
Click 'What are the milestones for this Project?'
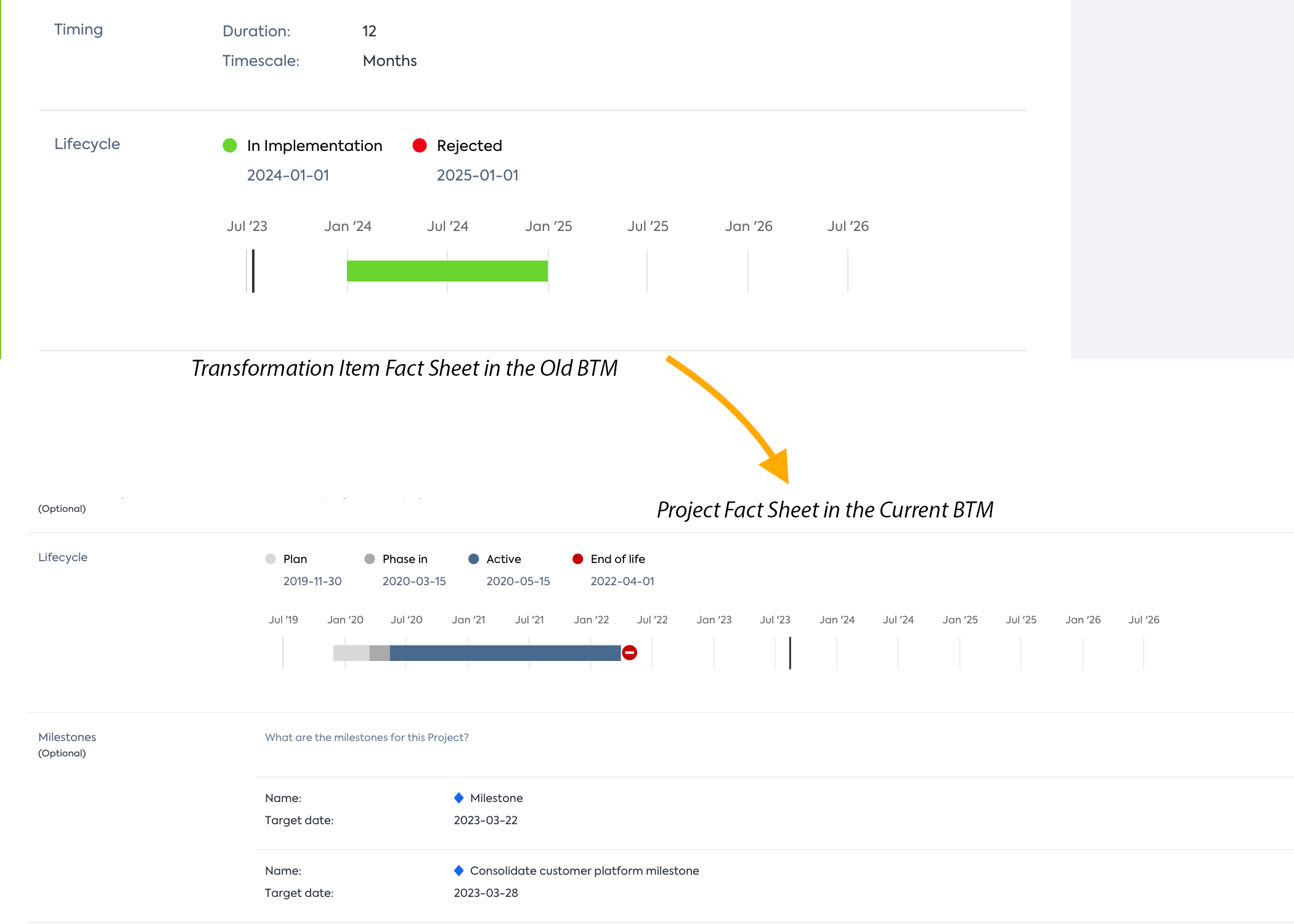[367, 737]
